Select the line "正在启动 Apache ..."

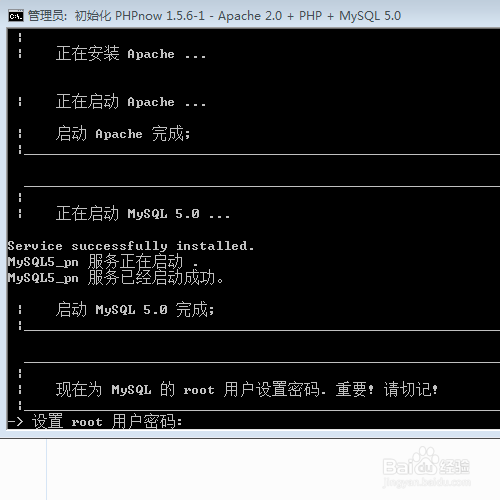131,101
